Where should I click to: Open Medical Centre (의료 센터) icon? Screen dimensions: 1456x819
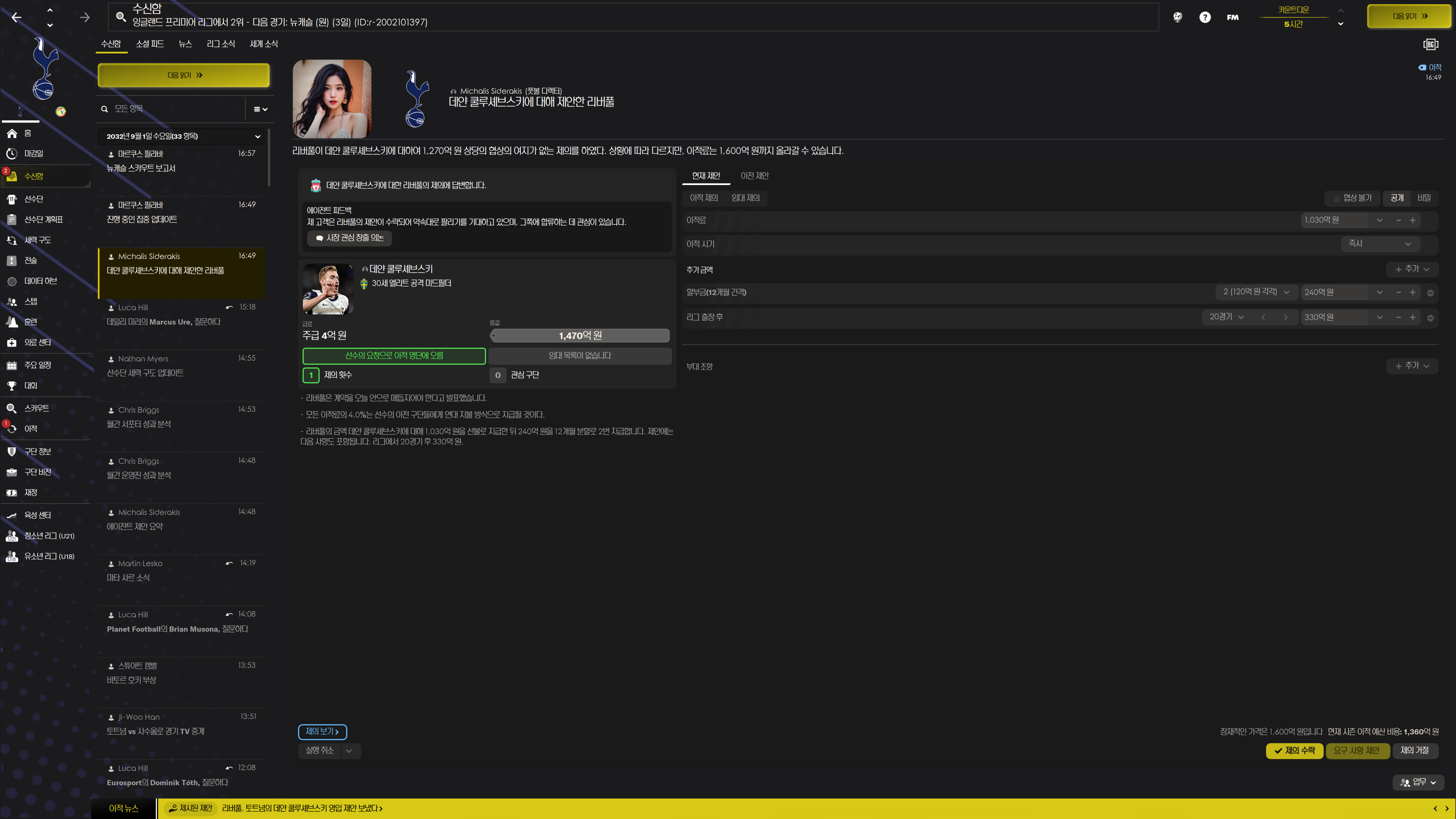(12, 342)
